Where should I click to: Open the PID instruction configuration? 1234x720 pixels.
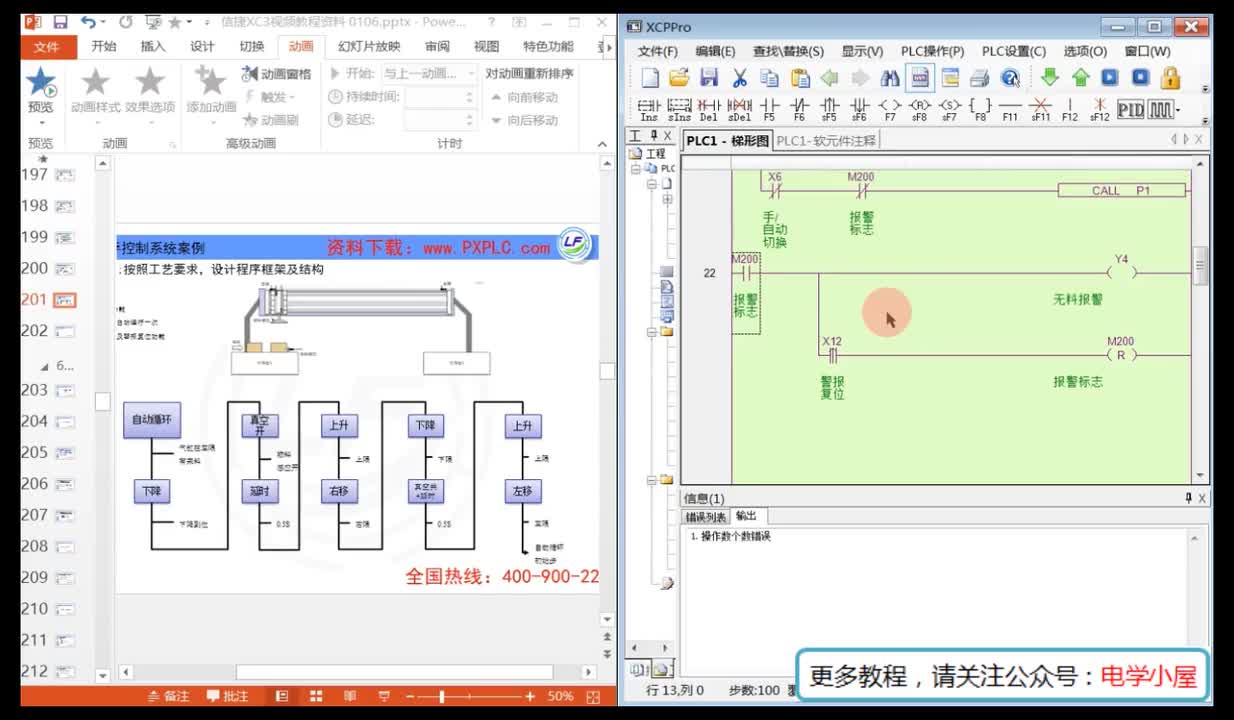[1130, 109]
